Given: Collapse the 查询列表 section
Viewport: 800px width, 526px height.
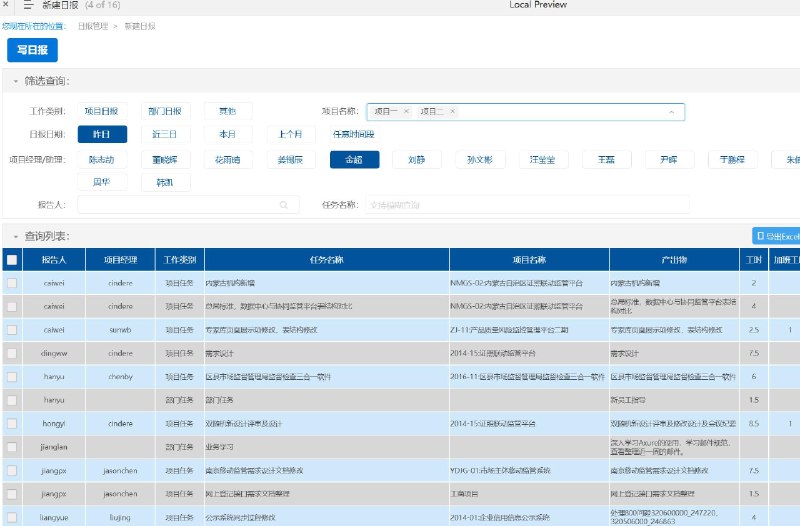Looking at the screenshot, I should 15,237.
